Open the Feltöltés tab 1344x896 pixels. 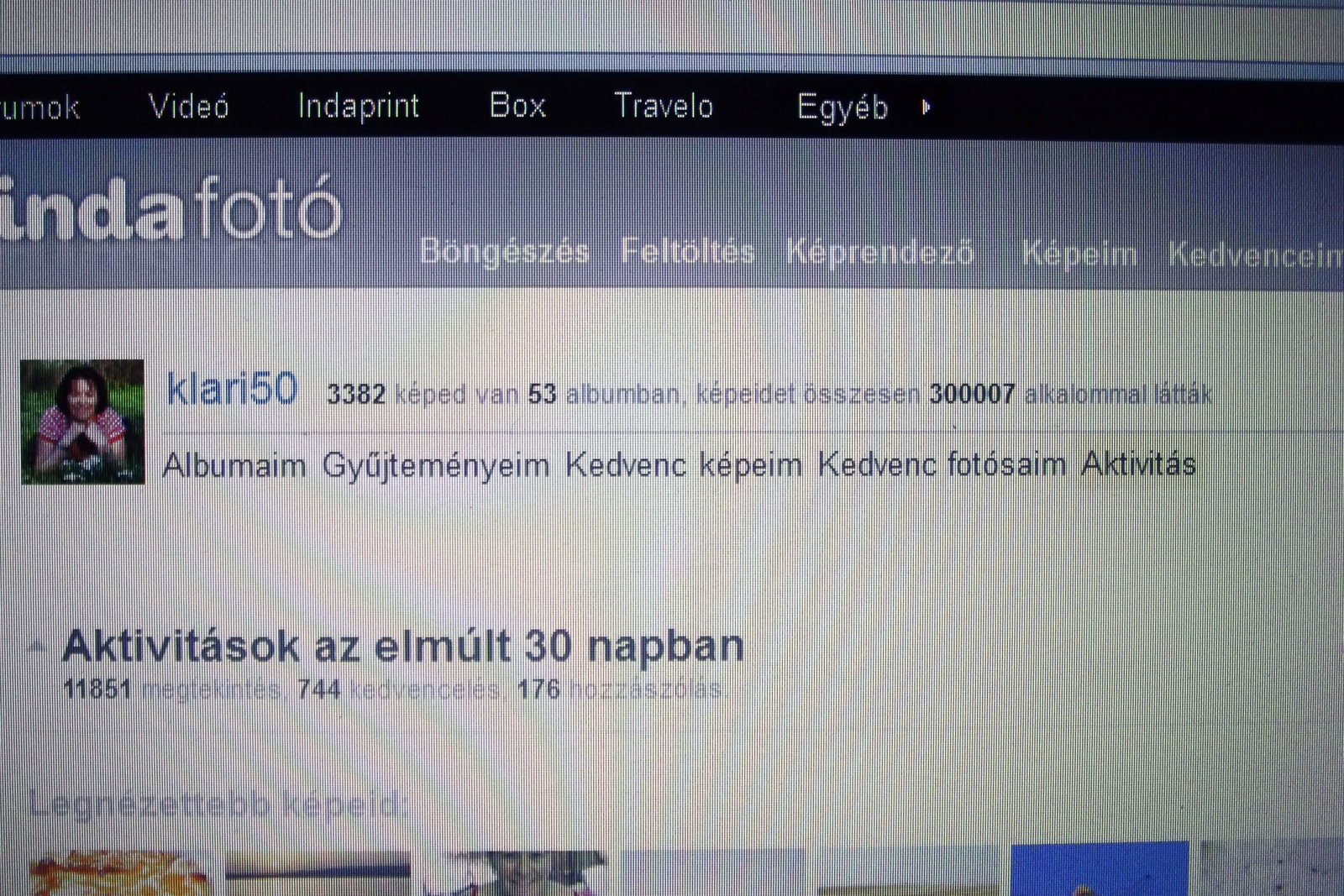click(687, 251)
